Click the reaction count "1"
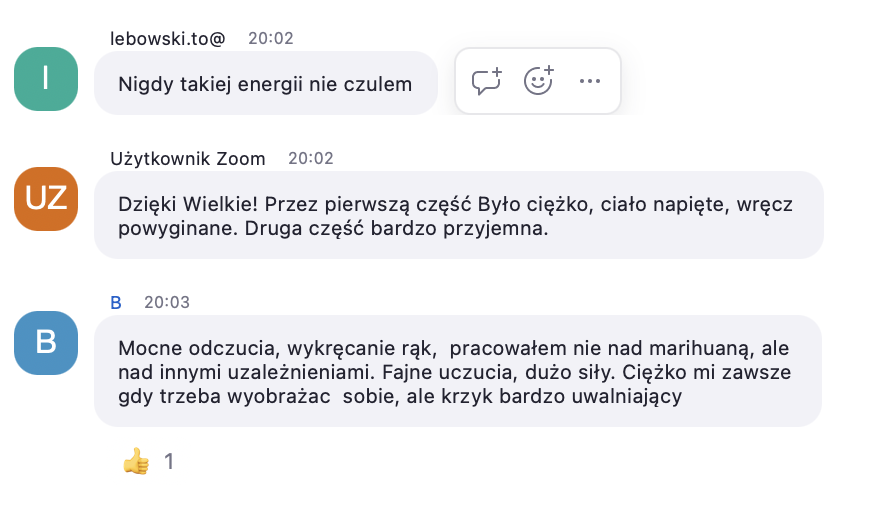Screen dimensions: 896x512 [x=169, y=461]
